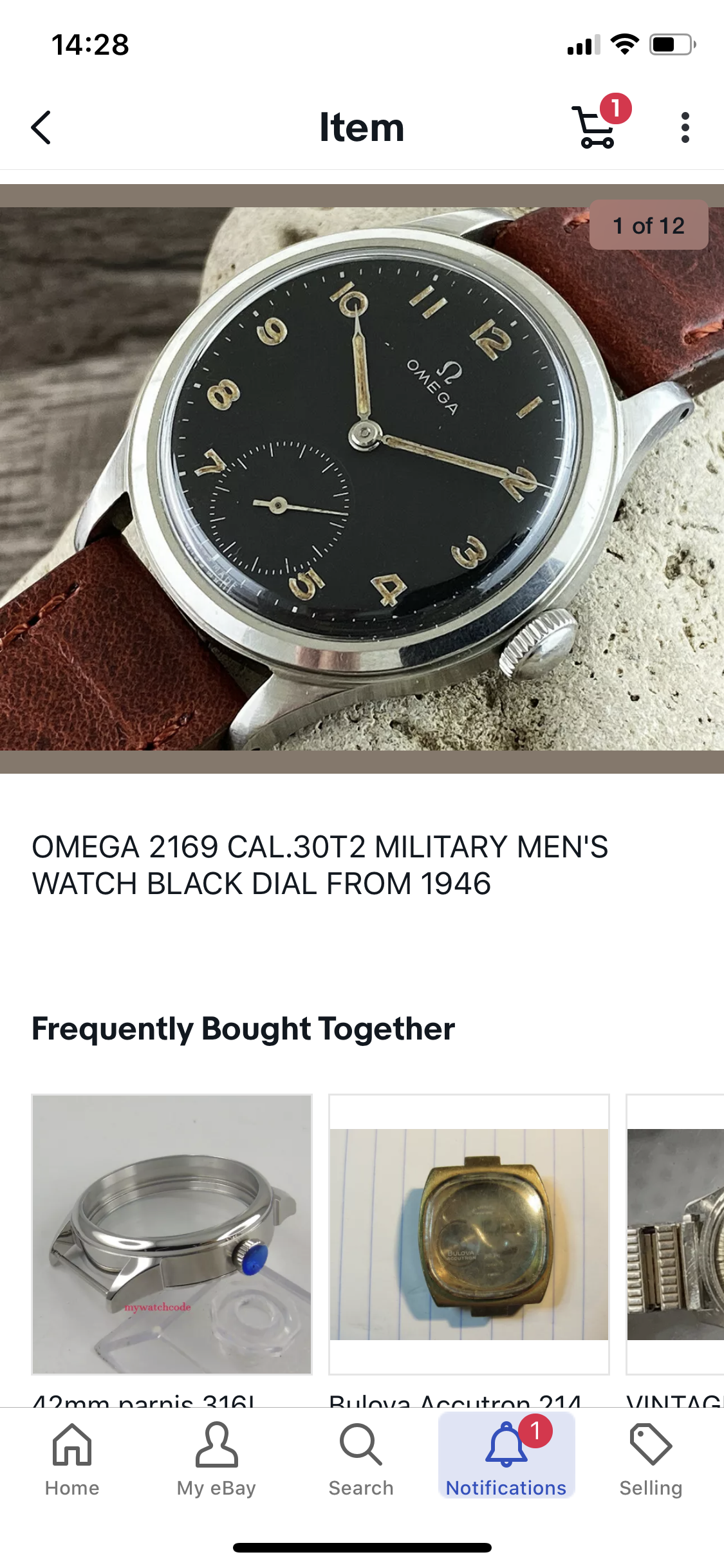The height and width of the screenshot is (1568, 724).
Task: Tap the cart badge showing 1
Action: pos(616,108)
